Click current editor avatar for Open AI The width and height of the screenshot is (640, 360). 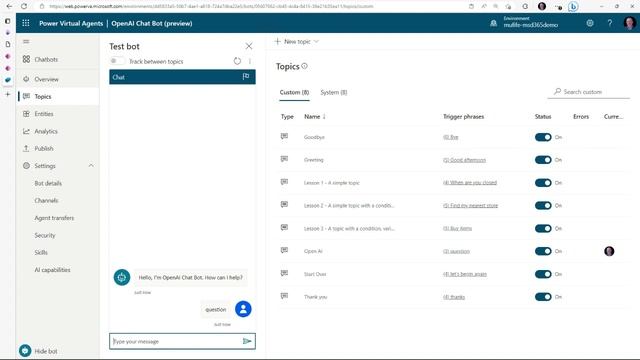[609, 251]
